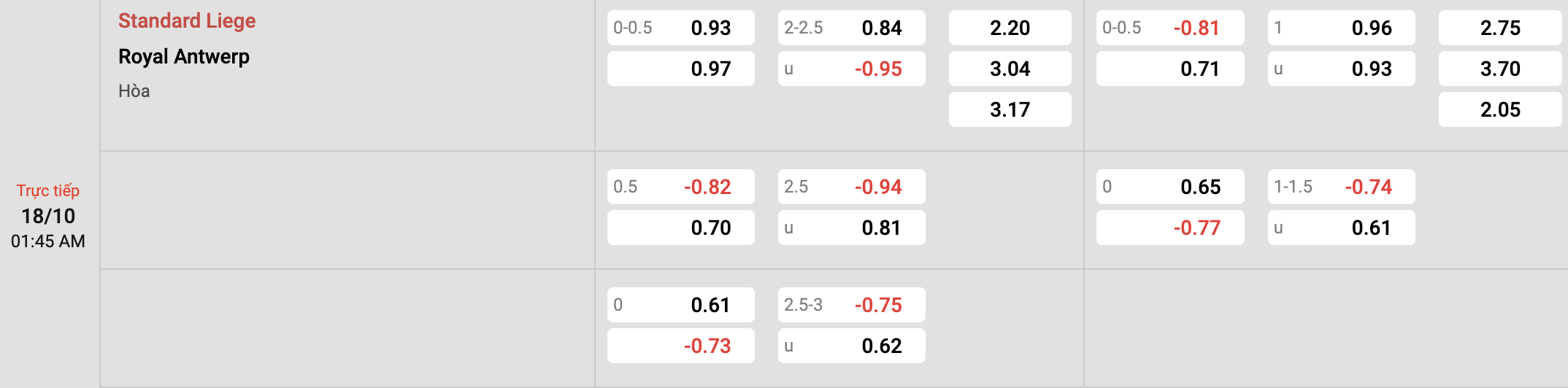The image size is (1568, 388).
Task: Open the Royal Antwerp team link
Action: [184, 57]
